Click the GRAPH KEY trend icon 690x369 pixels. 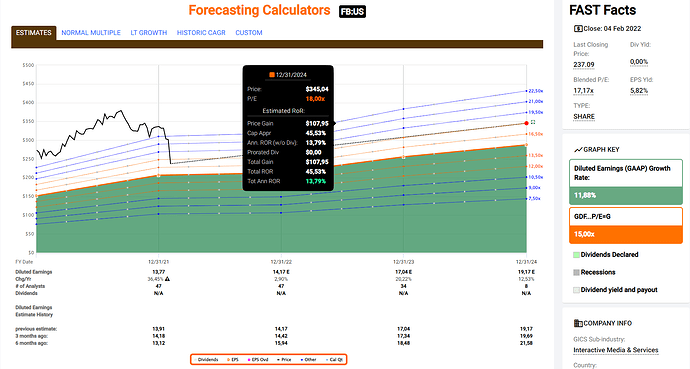pos(578,150)
